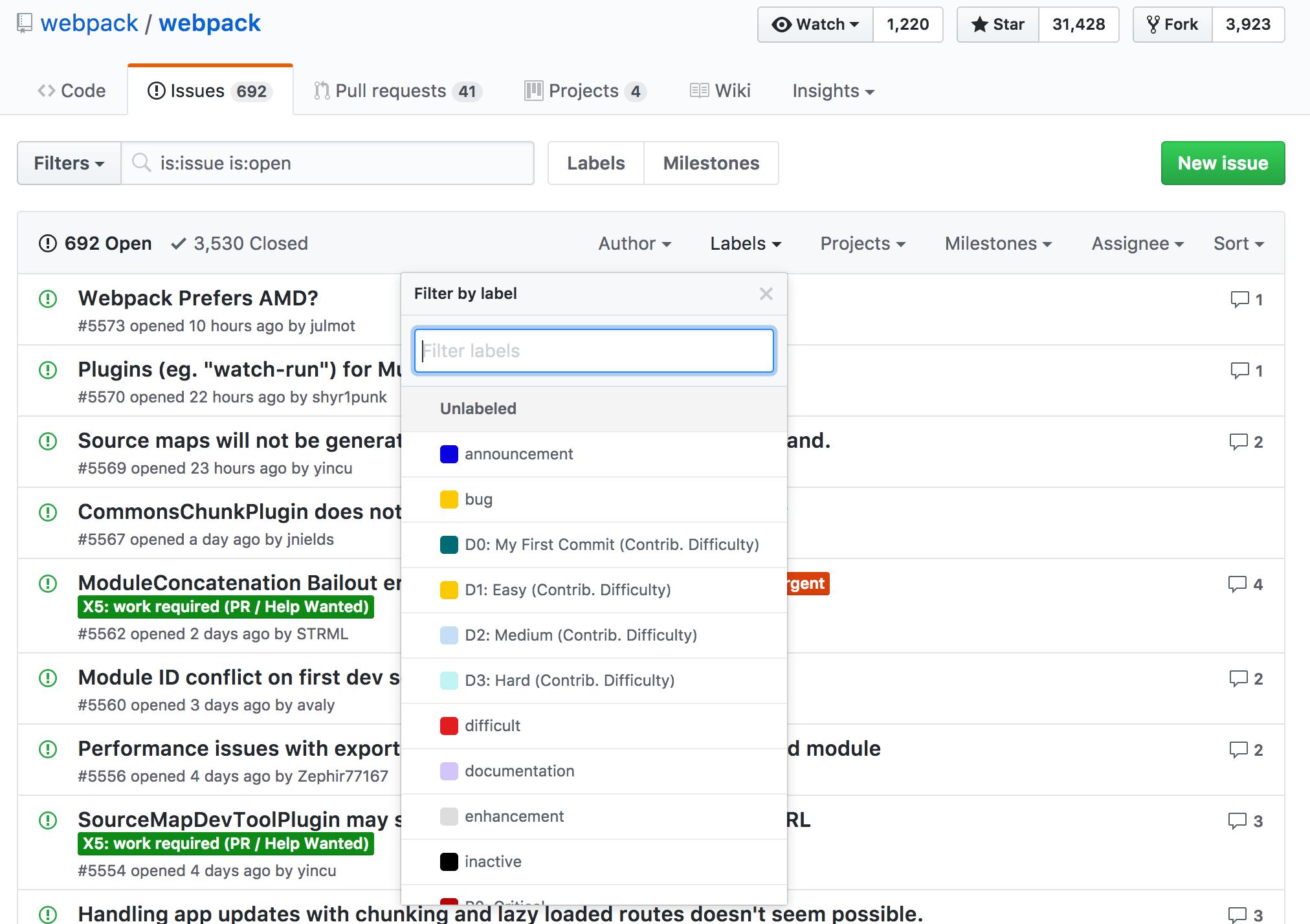Expand the Author filter dropdown
Viewport: 1310px width, 924px height.
click(x=634, y=243)
